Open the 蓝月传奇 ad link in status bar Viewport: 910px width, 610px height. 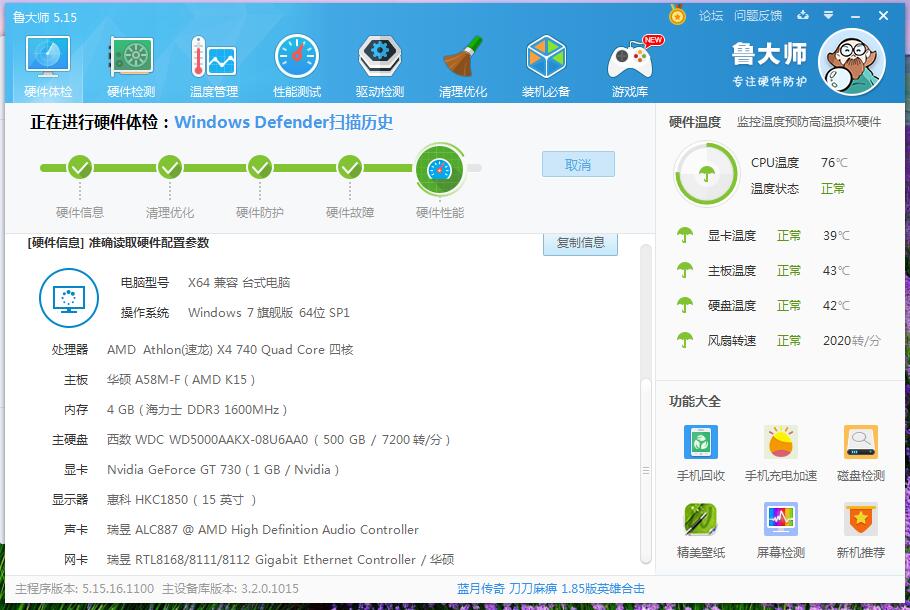click(x=551, y=589)
